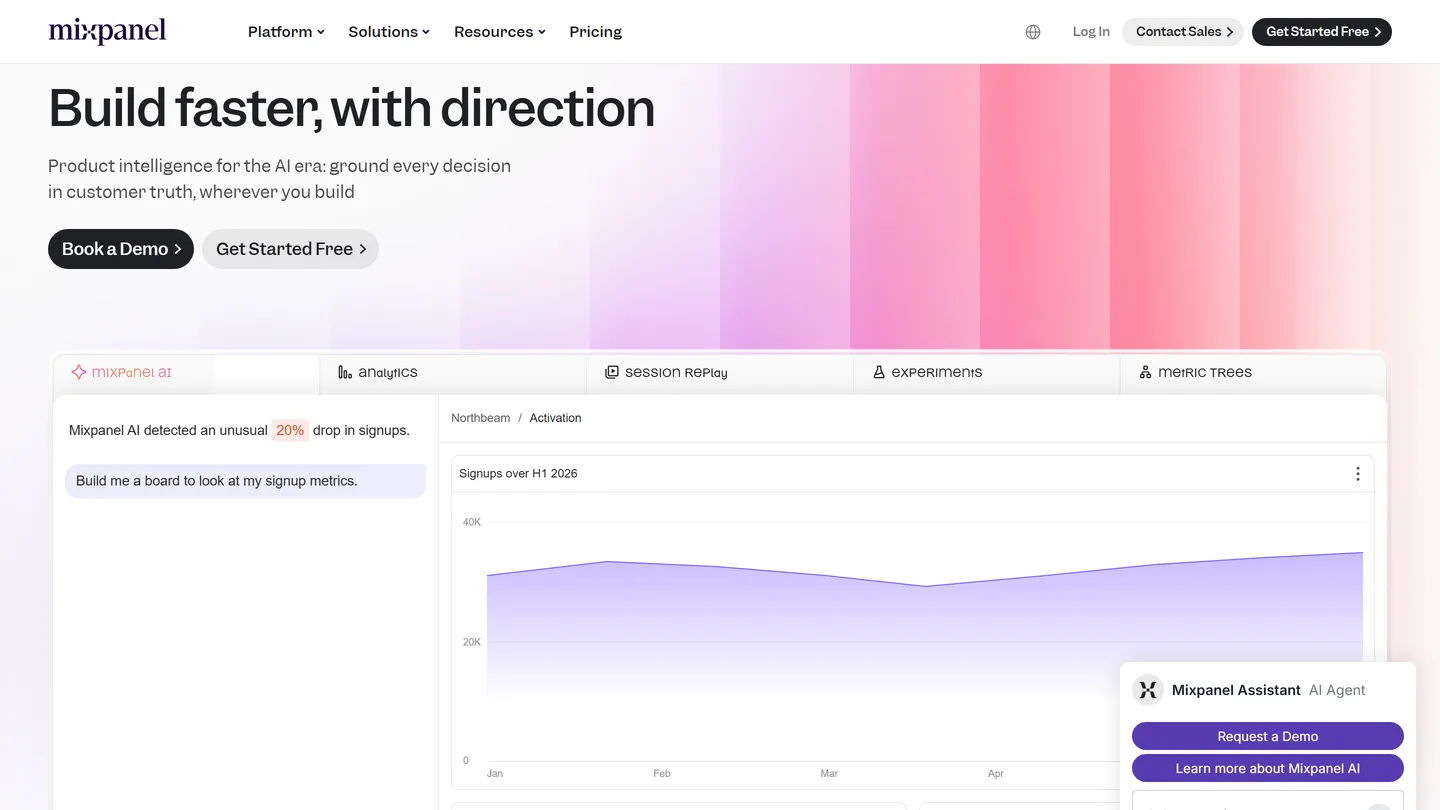Click Learn more about Mixpanel AI

[x=1268, y=768]
